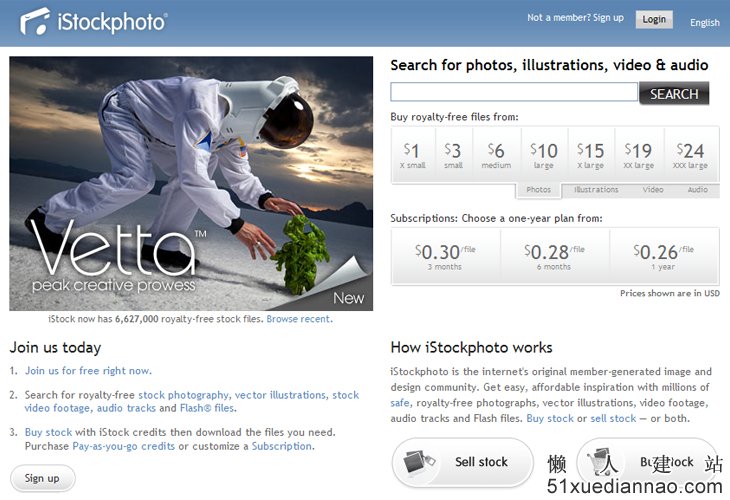Click the Login button
The image size is (730, 500).
coord(654,19)
